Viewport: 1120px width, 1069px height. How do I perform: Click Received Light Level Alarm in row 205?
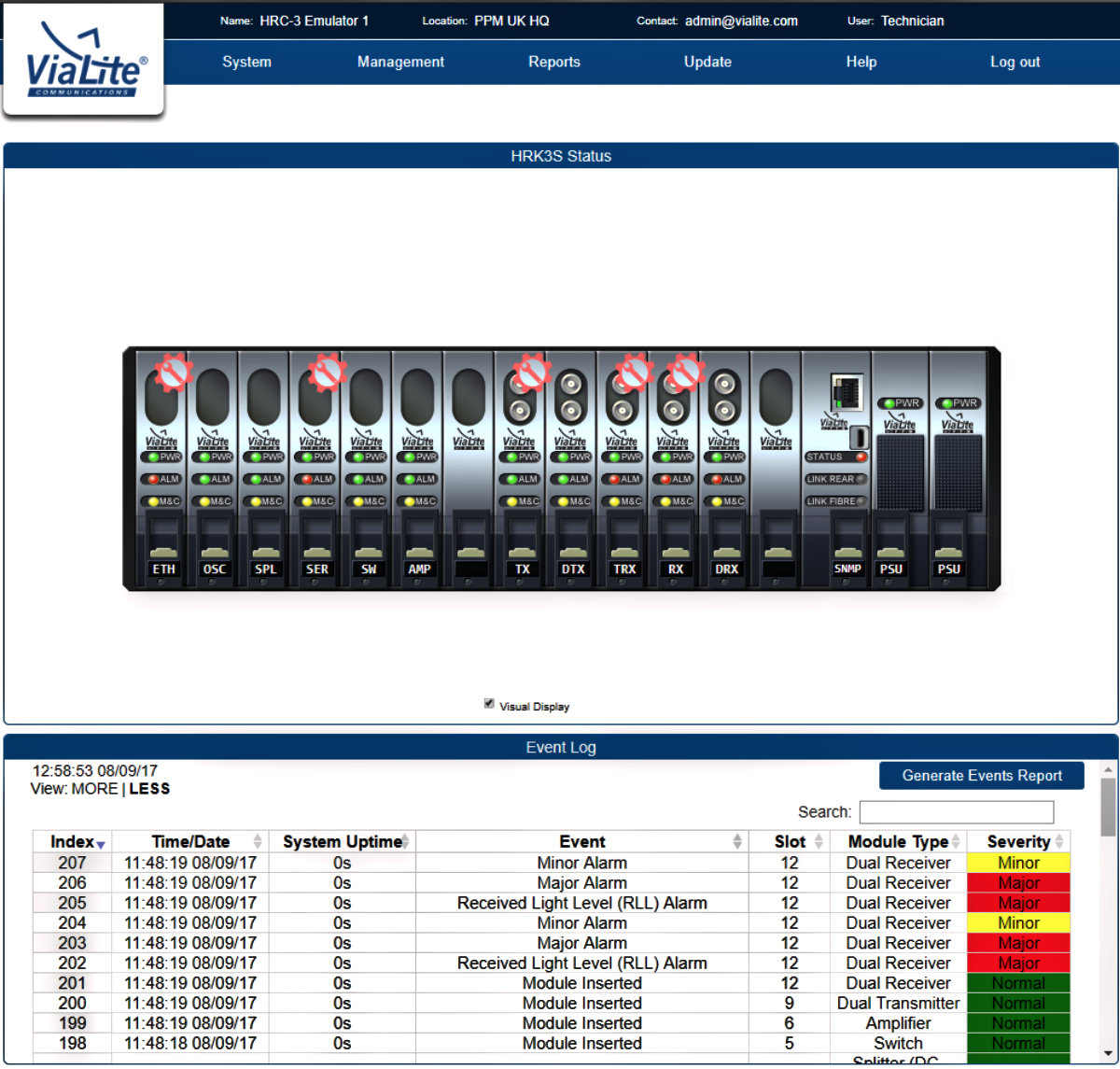click(582, 904)
